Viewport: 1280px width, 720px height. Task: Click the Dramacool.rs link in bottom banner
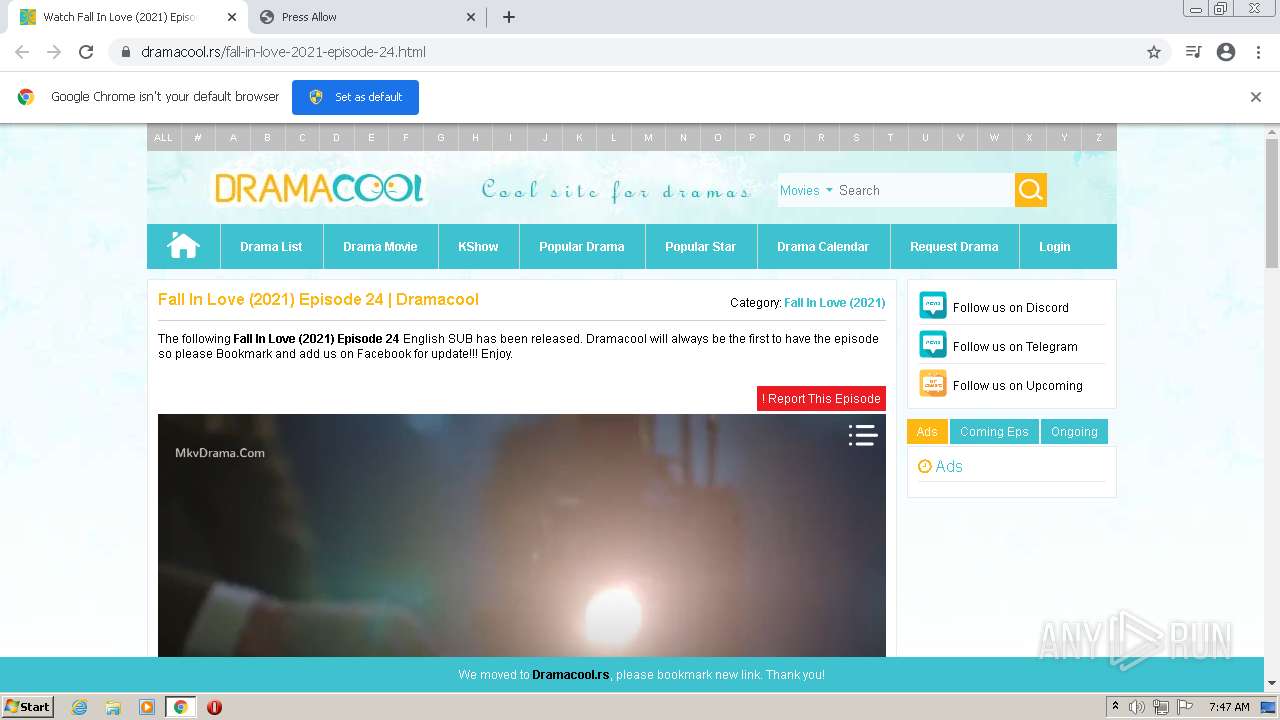(570, 675)
